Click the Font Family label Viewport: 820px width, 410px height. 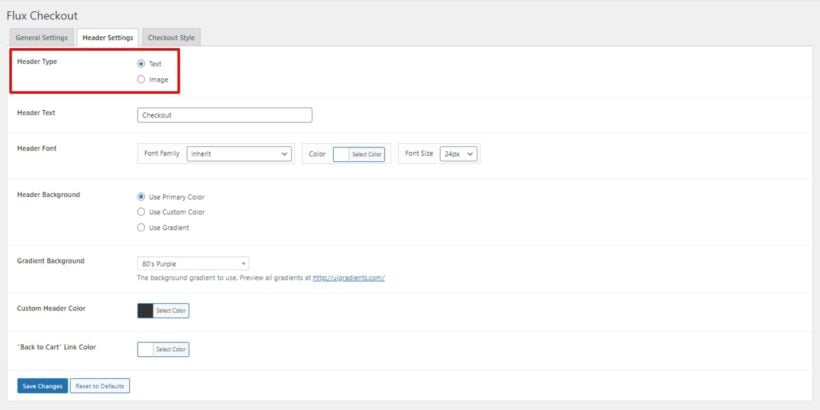(x=162, y=154)
